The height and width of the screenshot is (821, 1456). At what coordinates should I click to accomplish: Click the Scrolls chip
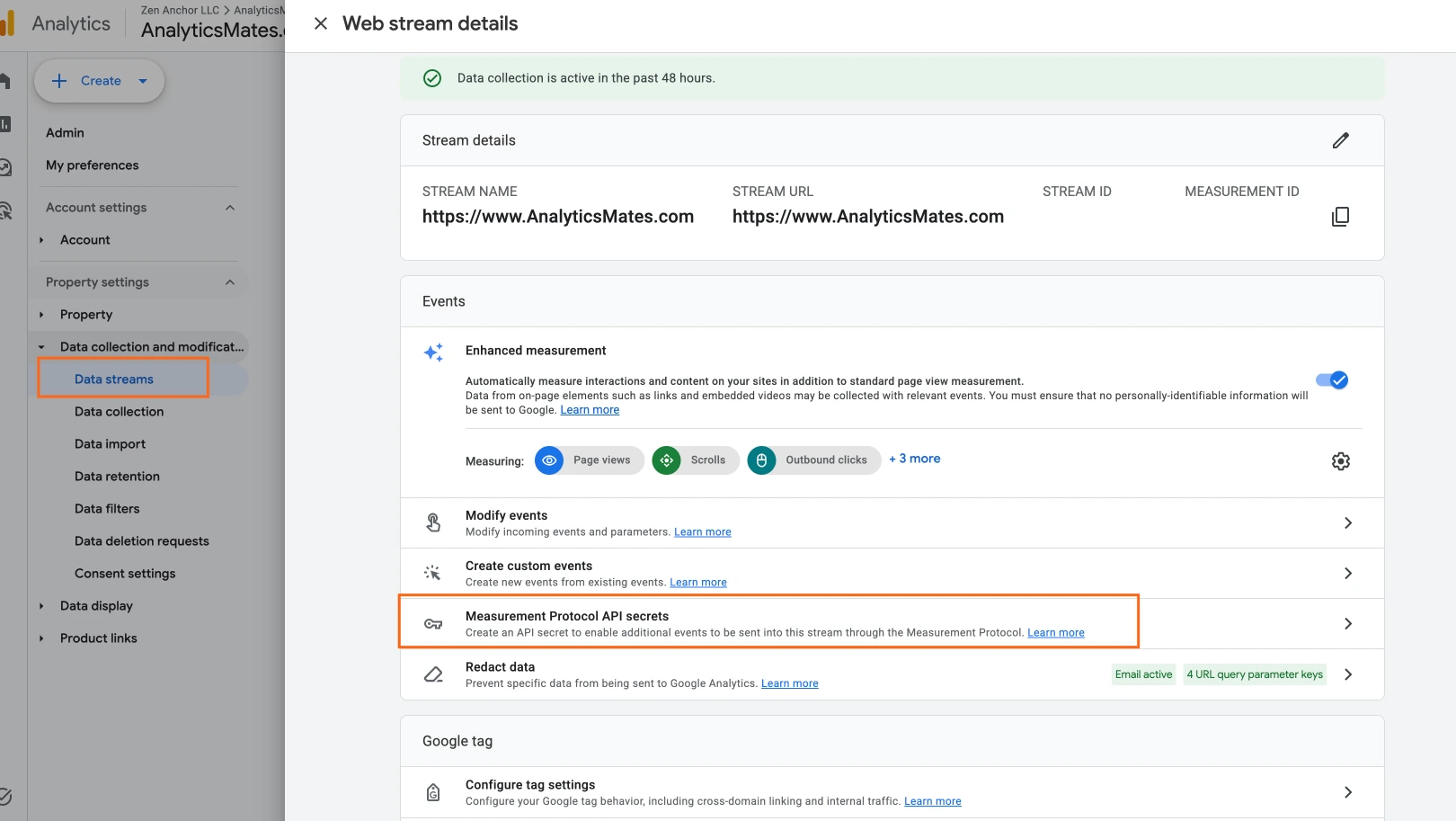pos(696,460)
